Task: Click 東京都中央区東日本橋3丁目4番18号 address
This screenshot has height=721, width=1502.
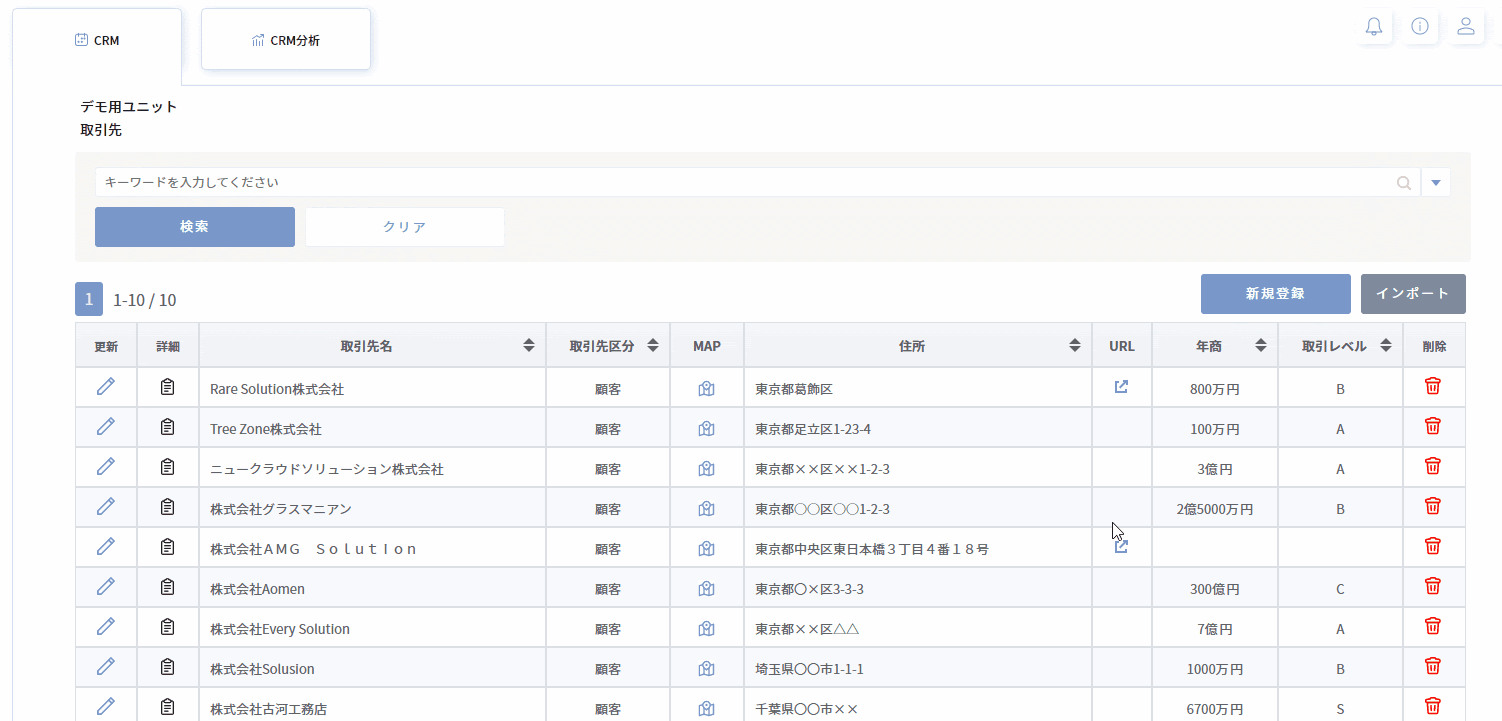Action: tap(872, 549)
